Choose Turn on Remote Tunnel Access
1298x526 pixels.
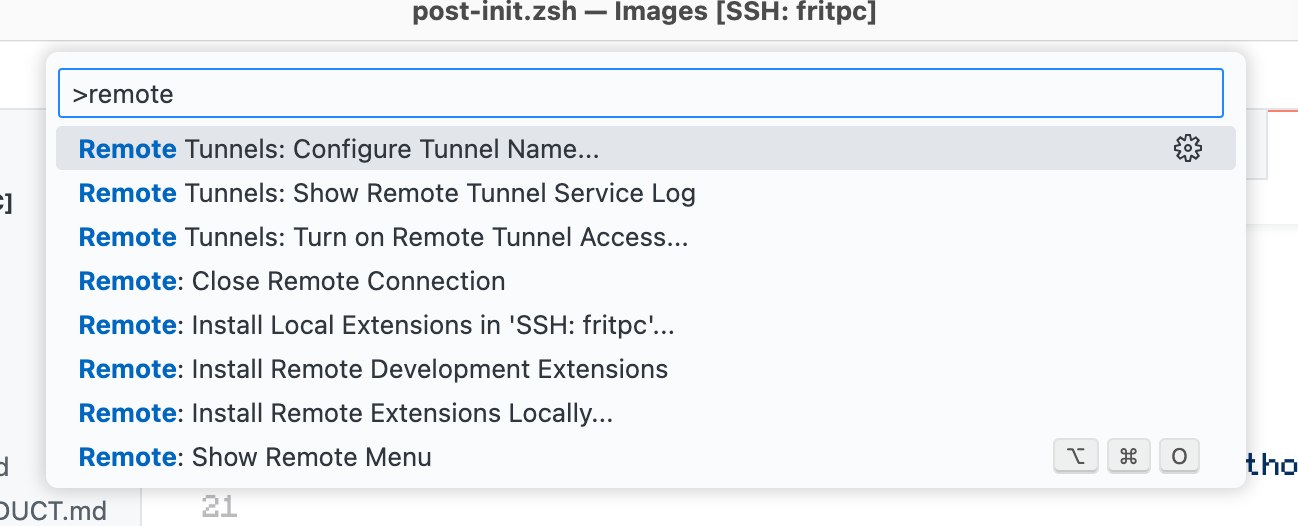point(383,237)
